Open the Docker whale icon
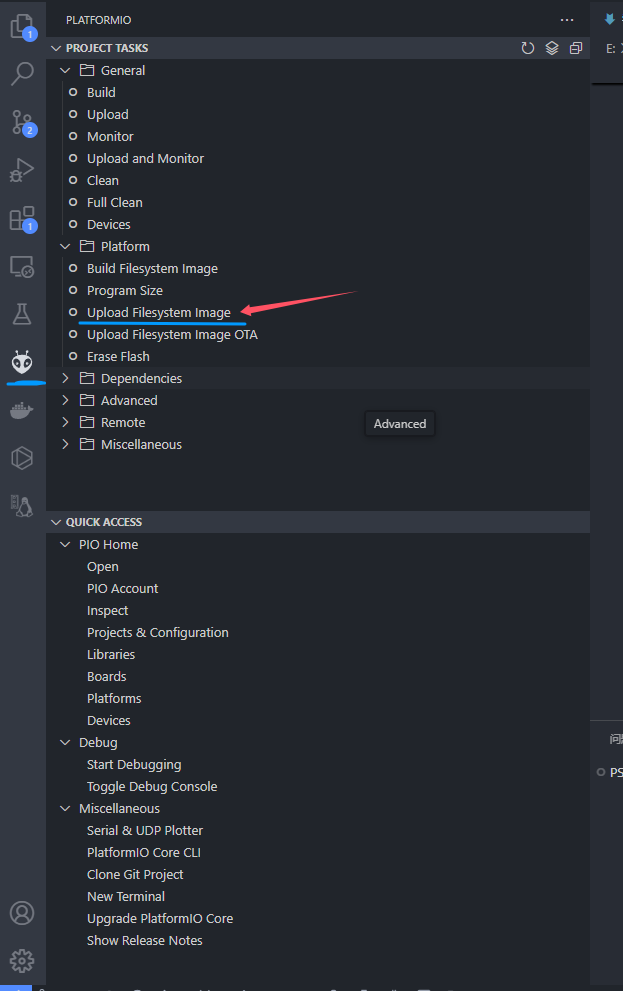The width and height of the screenshot is (623, 991). (22, 411)
